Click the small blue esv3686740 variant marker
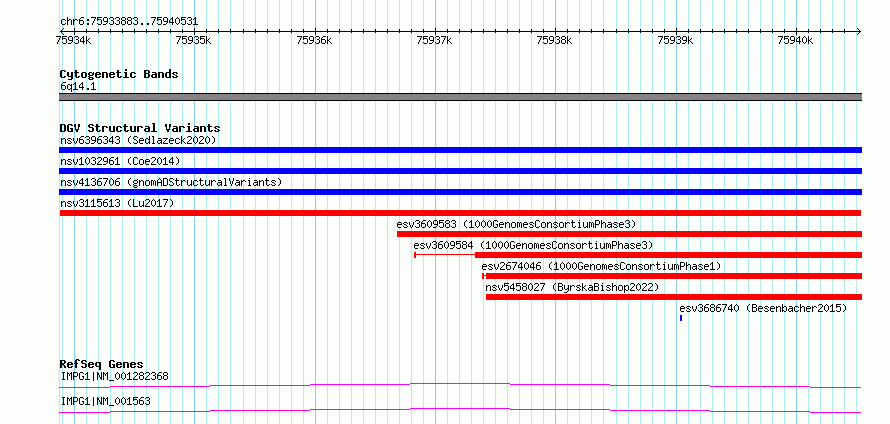This screenshot has height=424, width=890. pyautogui.click(x=681, y=318)
